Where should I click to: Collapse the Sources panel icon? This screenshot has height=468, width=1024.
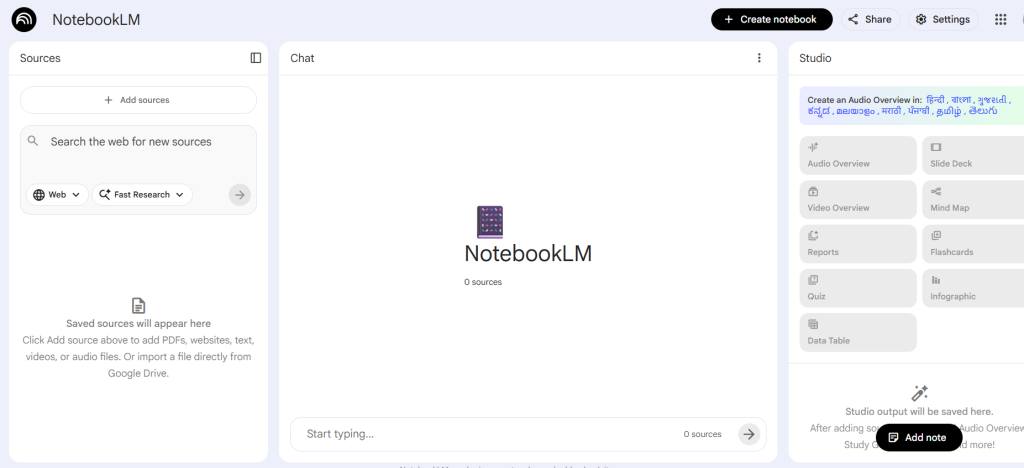[x=256, y=58]
